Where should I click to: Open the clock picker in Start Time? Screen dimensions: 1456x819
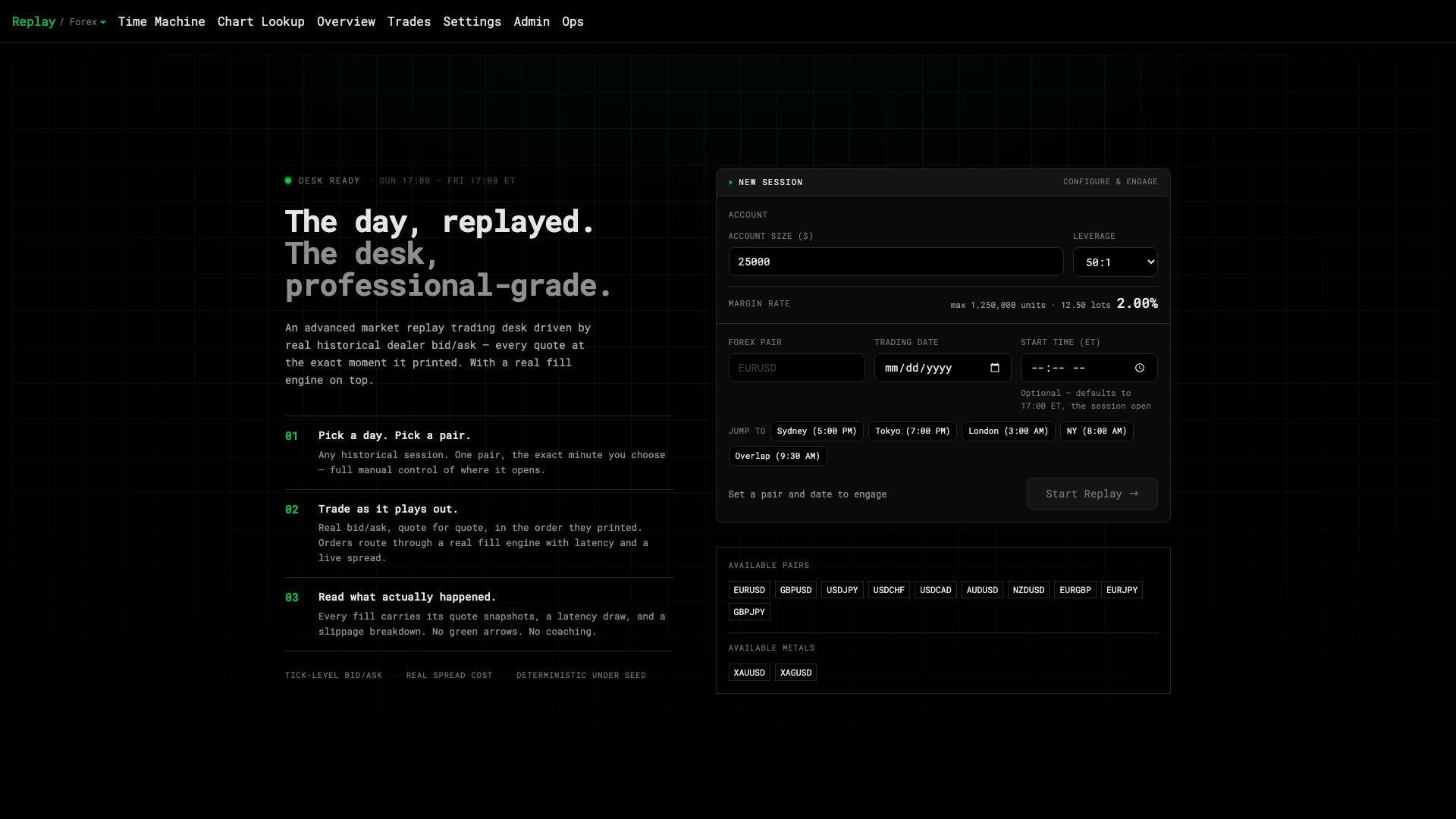pos(1140,368)
